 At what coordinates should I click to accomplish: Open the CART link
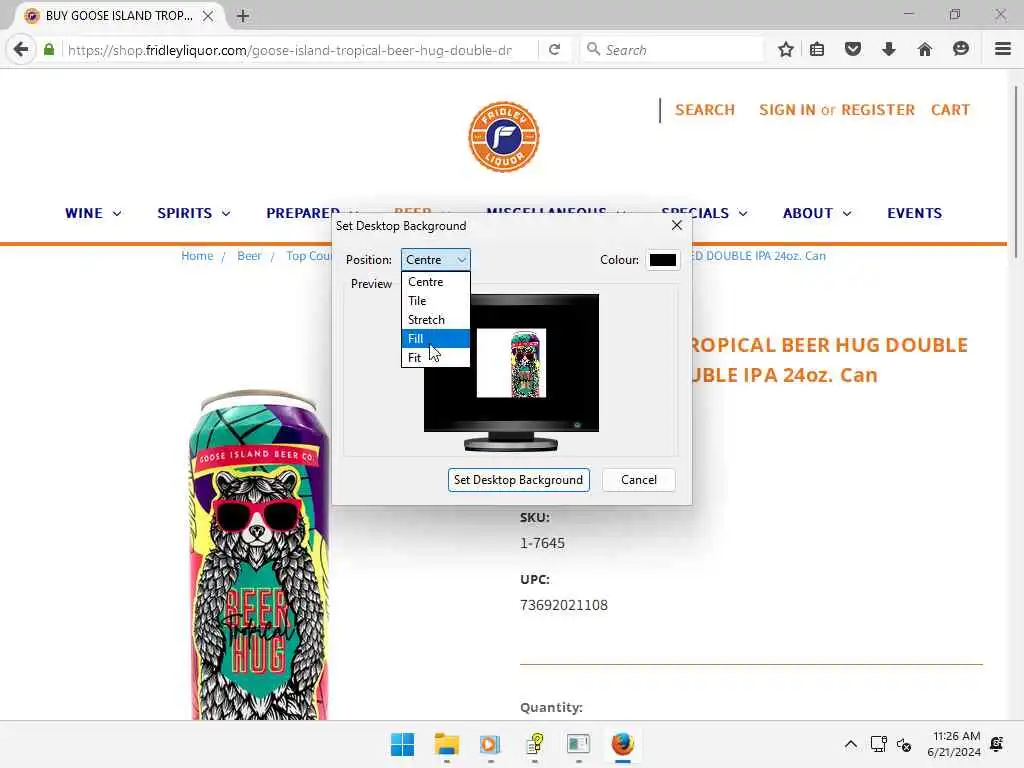coord(950,110)
